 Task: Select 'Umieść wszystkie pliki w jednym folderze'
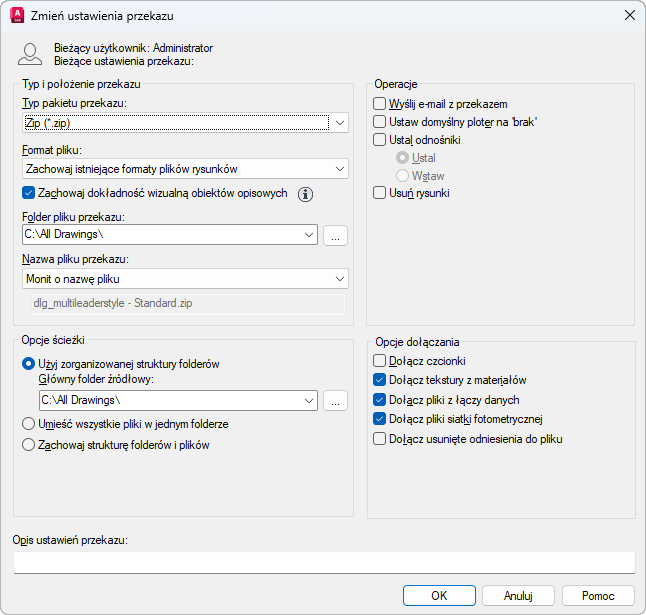29,424
